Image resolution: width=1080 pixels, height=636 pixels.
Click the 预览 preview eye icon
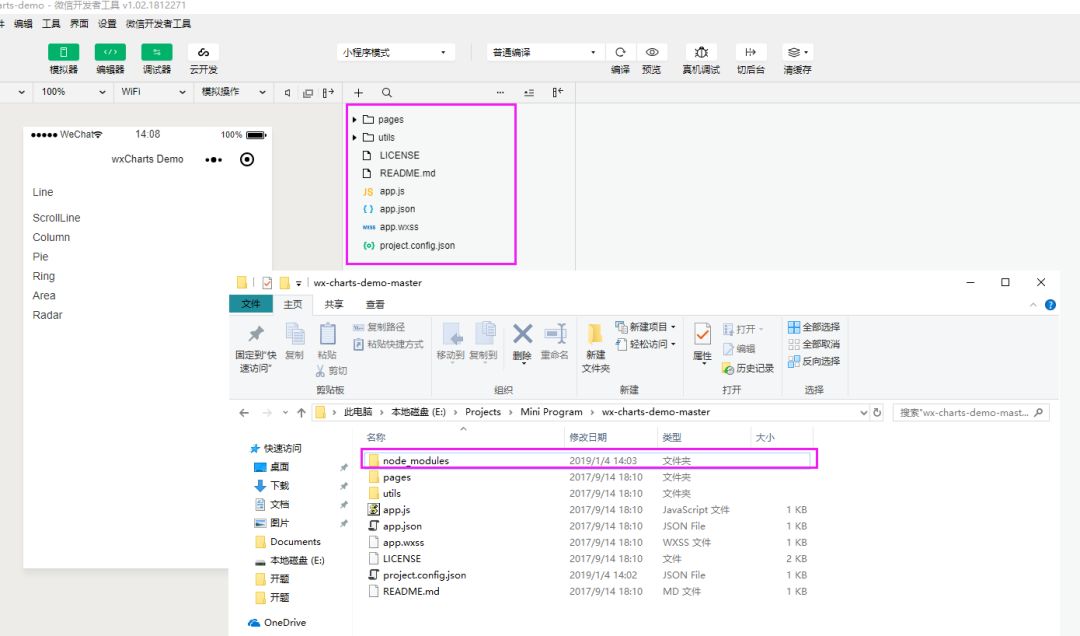click(652, 52)
